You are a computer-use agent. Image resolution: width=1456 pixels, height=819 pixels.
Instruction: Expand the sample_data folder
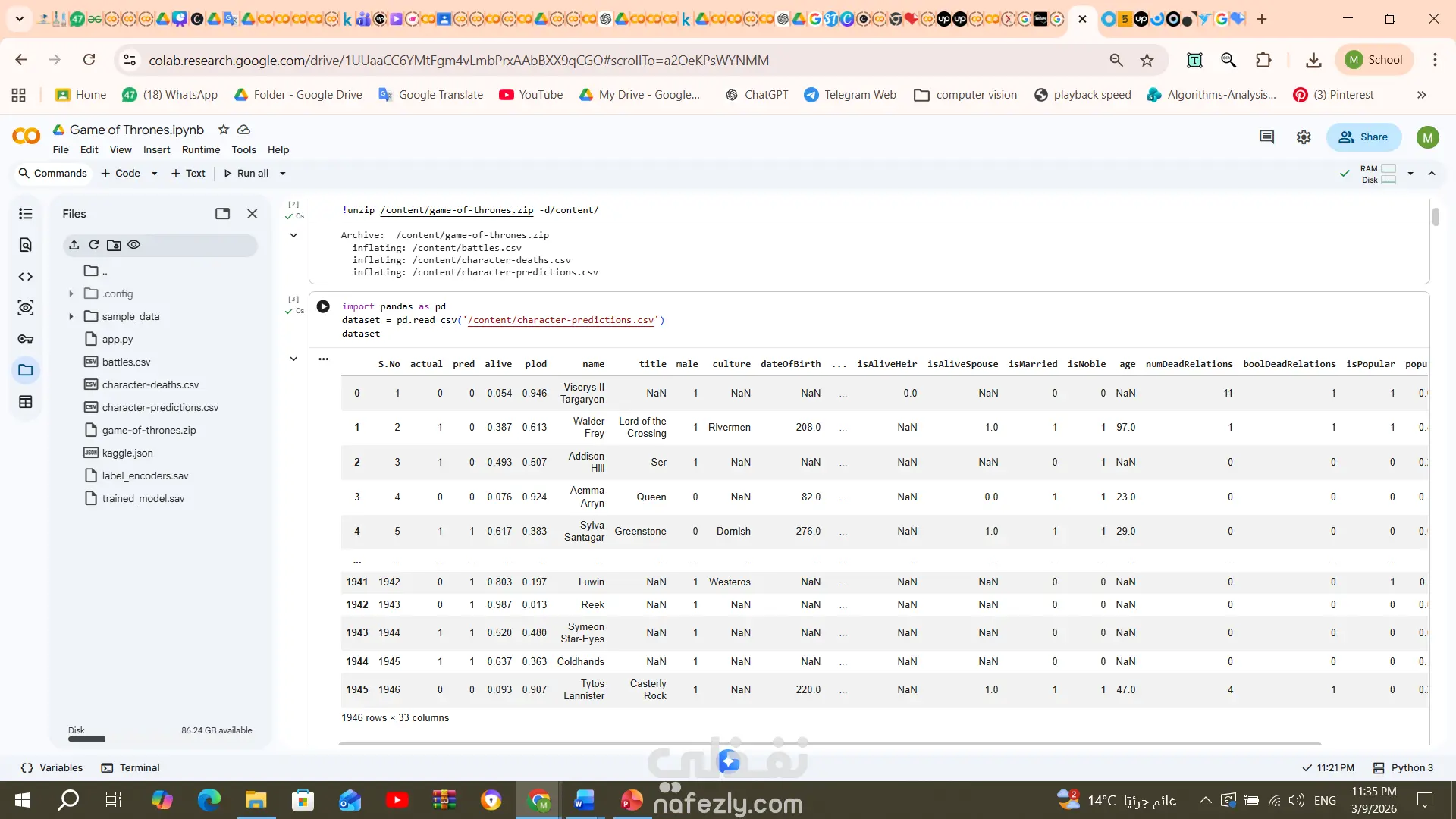pyautogui.click(x=71, y=316)
